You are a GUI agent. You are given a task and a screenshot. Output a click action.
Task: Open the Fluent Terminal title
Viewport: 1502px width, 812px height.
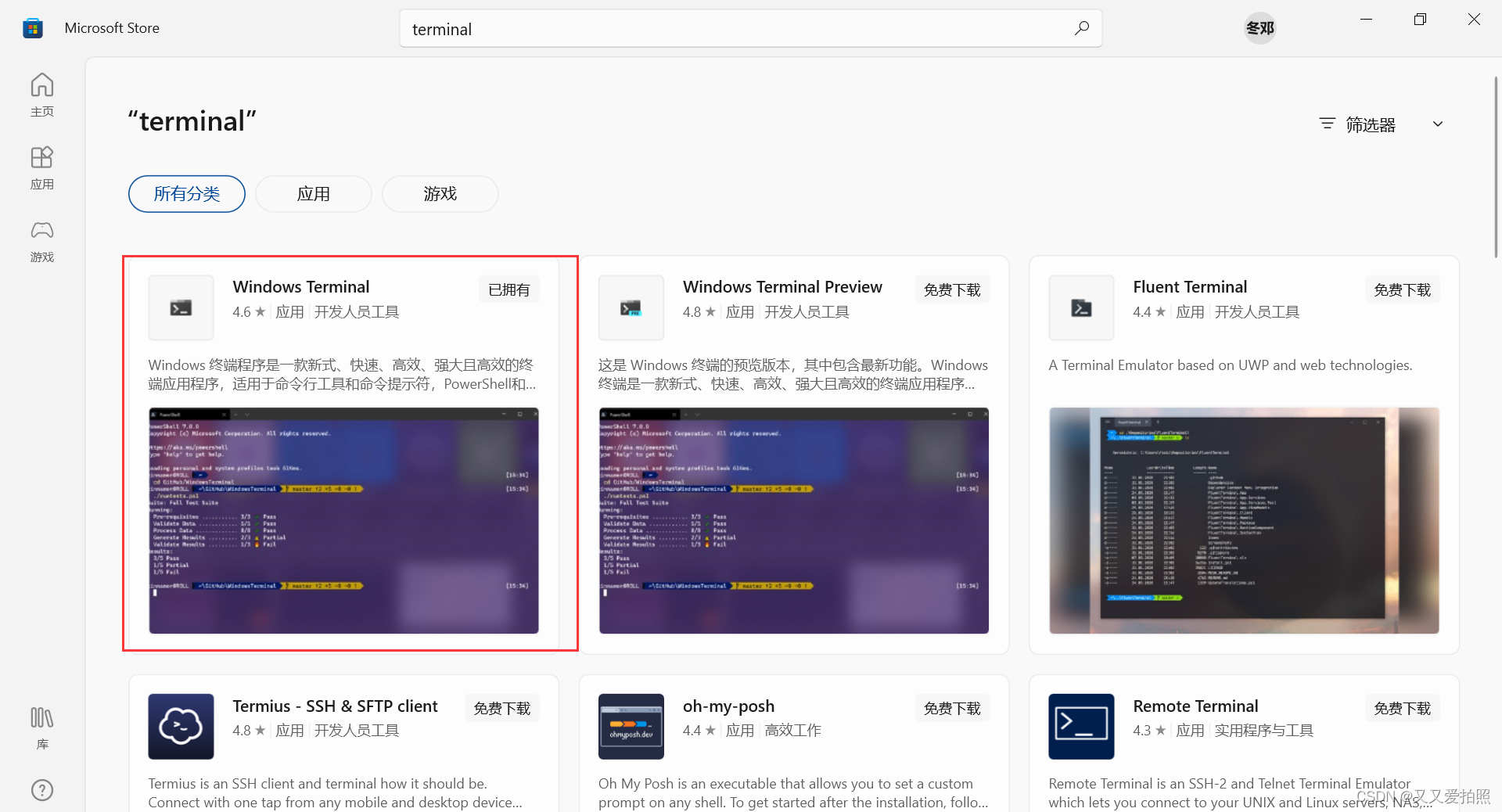1190,287
